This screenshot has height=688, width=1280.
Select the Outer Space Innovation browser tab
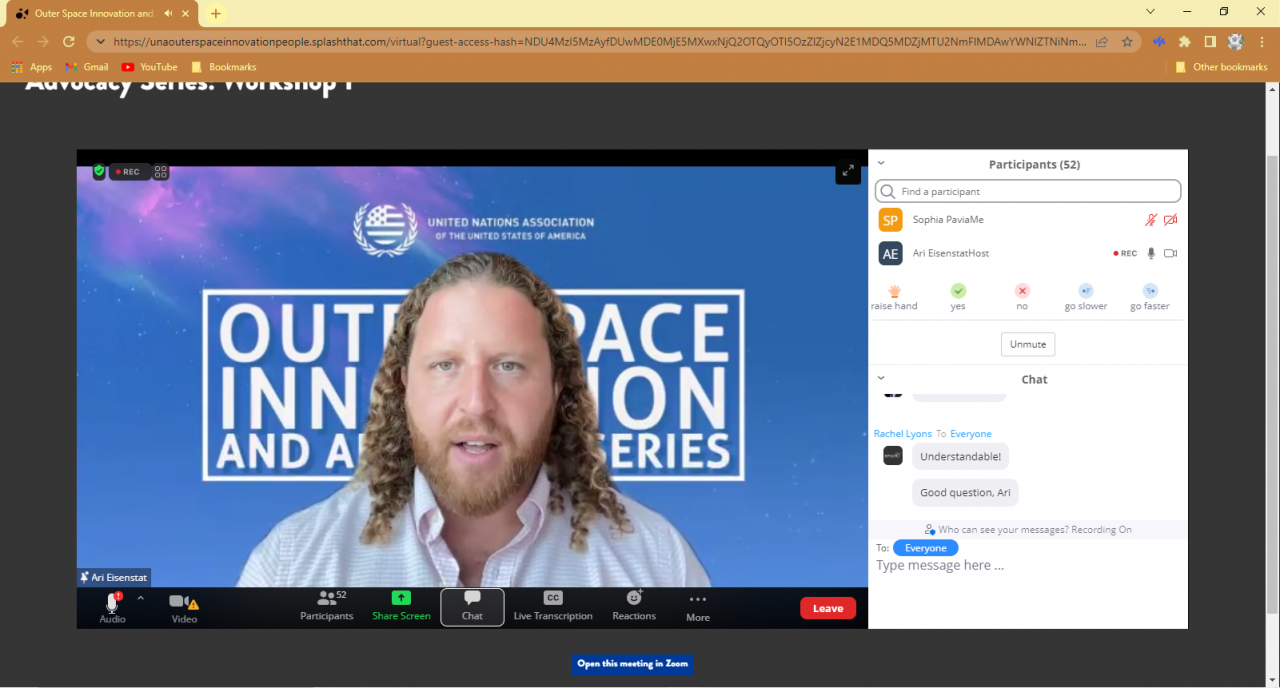100,14
